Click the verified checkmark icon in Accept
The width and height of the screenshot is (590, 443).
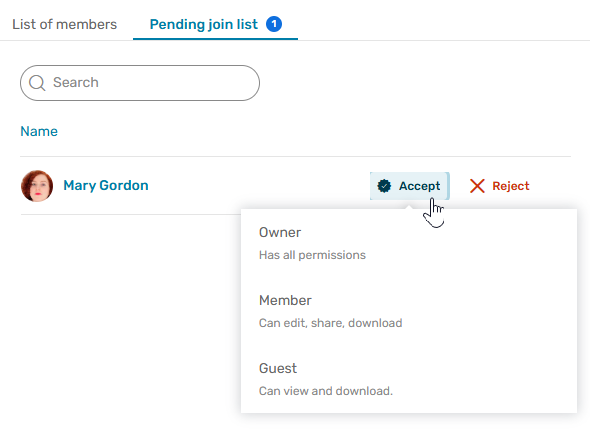(x=384, y=186)
